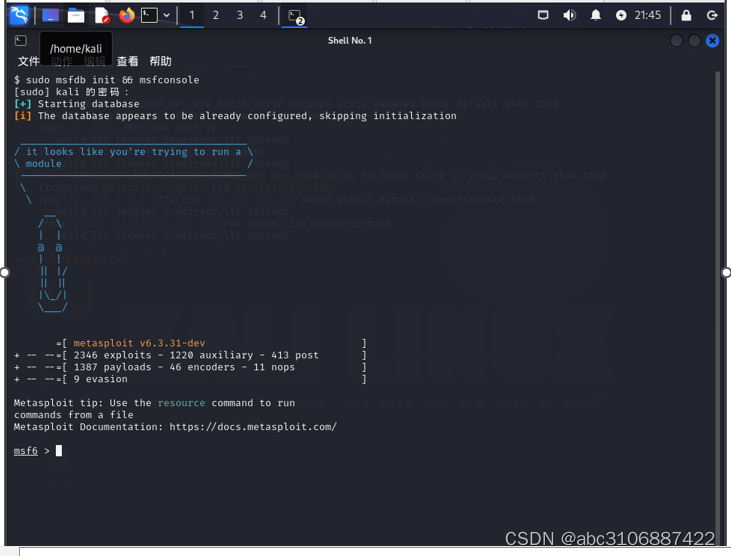This screenshot has height=556, width=731.
Task: Switch to workspace 4
Action: (263, 15)
